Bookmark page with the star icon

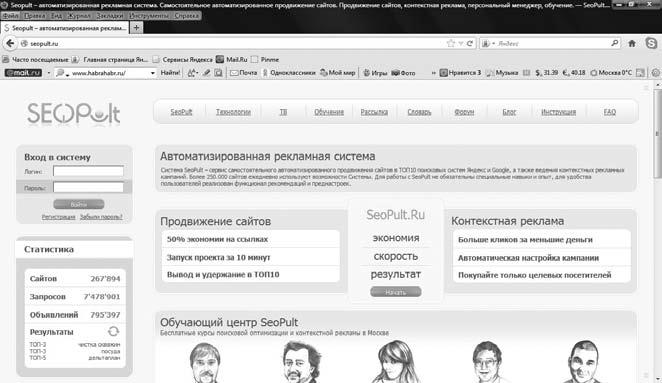(x=451, y=43)
